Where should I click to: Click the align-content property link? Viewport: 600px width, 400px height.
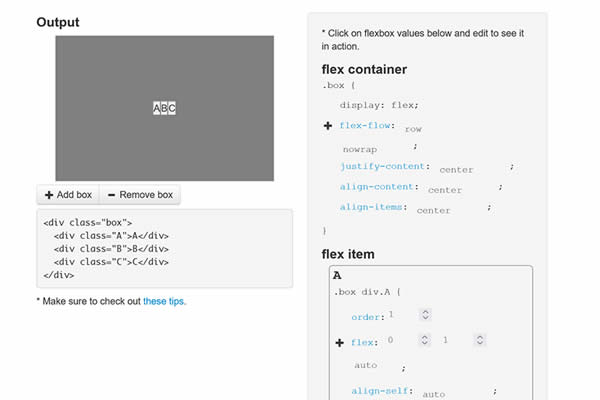(377, 186)
